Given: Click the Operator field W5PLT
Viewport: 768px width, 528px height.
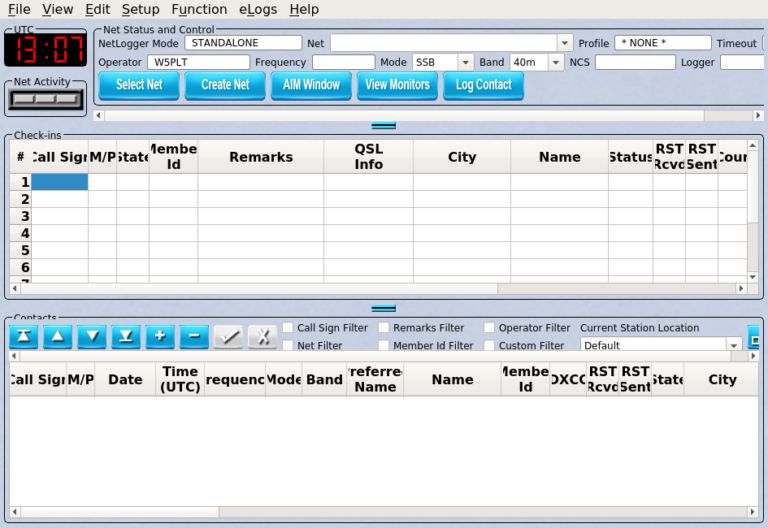Looking at the screenshot, I should [198, 62].
